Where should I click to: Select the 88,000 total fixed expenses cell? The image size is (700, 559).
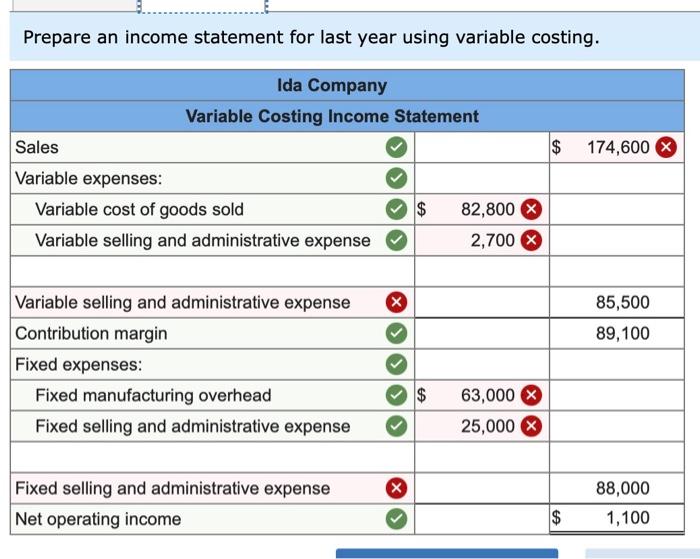617,488
